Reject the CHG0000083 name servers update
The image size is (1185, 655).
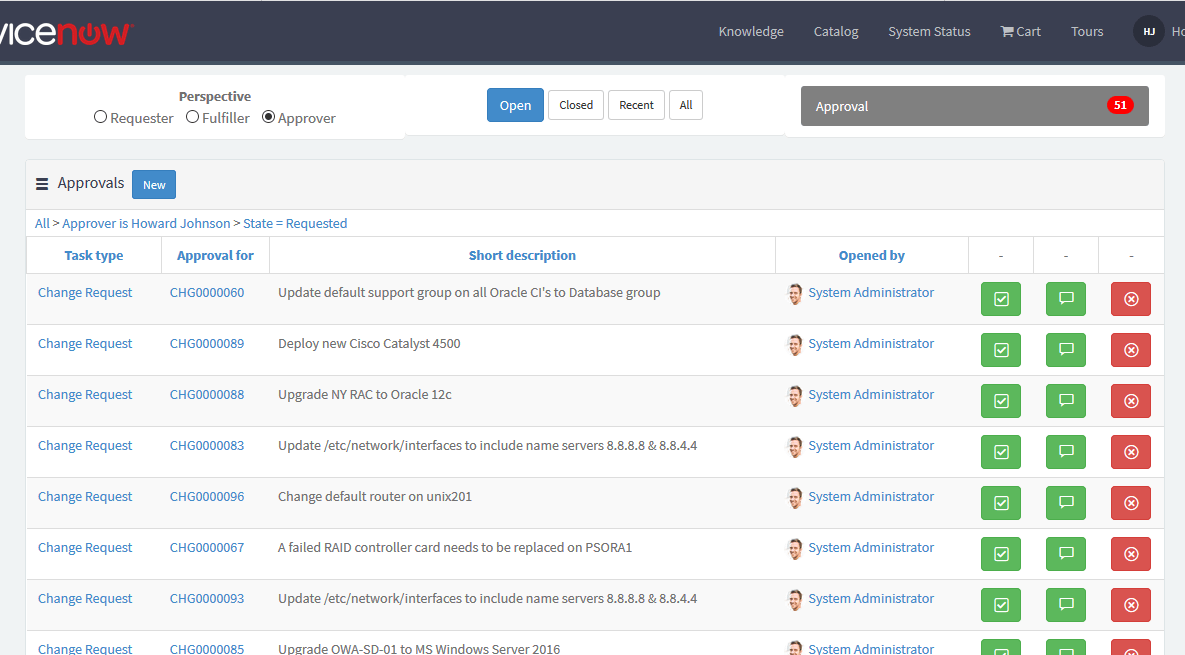(1130, 451)
